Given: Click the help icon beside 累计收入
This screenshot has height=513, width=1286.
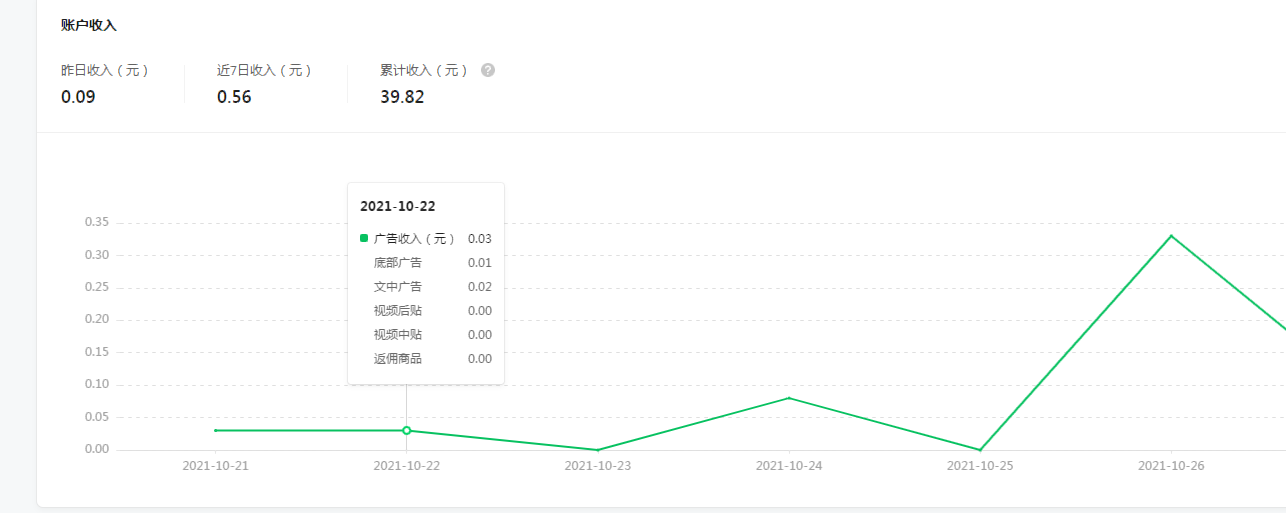Looking at the screenshot, I should click(x=488, y=70).
